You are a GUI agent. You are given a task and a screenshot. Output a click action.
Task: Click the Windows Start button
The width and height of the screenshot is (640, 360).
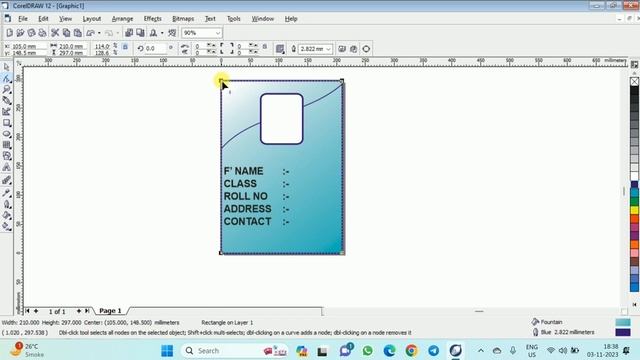[167, 351]
